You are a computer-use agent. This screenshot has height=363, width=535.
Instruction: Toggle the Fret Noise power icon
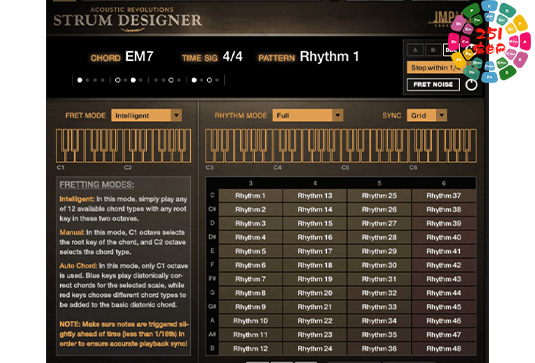tap(471, 84)
